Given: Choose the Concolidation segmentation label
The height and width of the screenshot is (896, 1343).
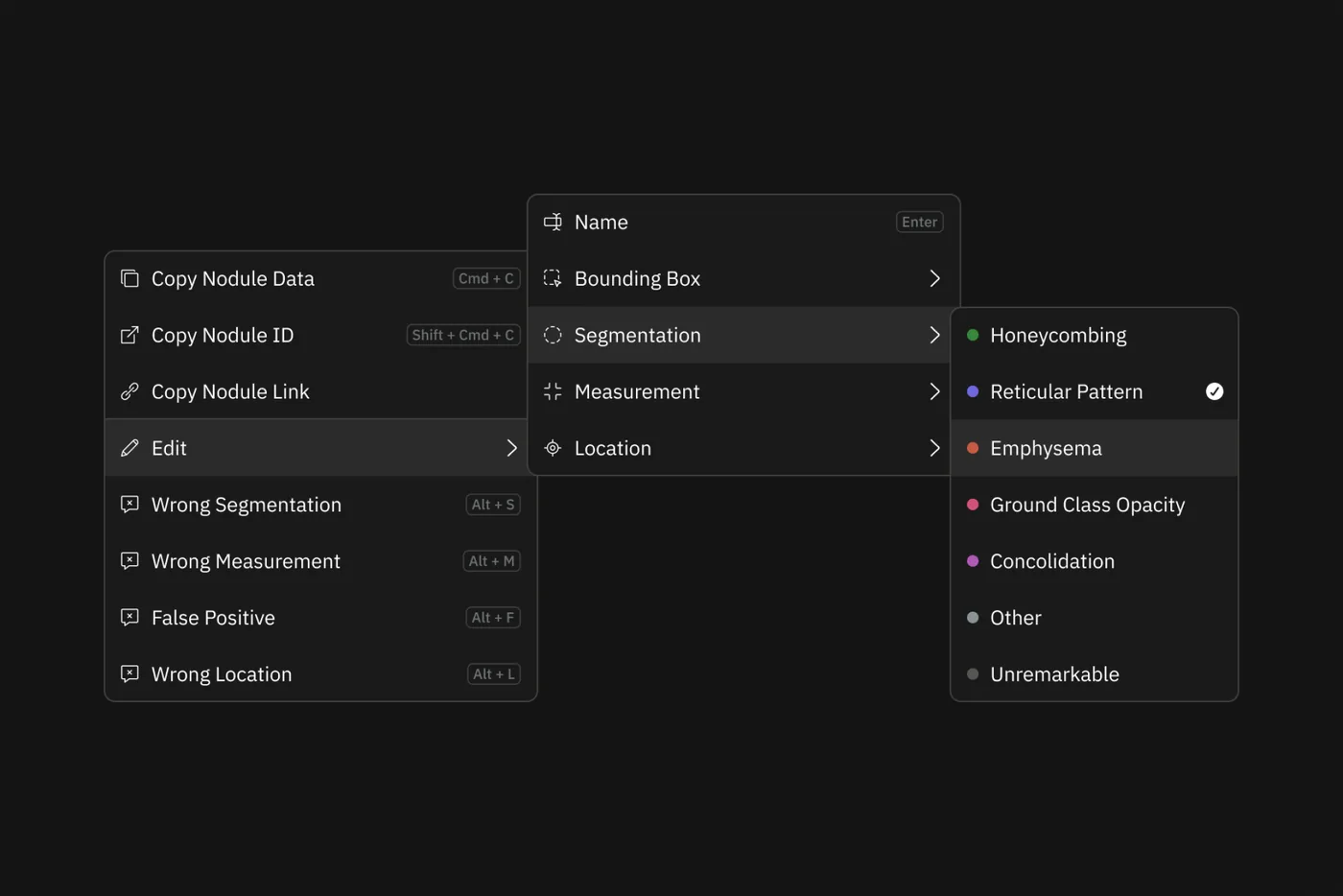Looking at the screenshot, I should [1095, 561].
